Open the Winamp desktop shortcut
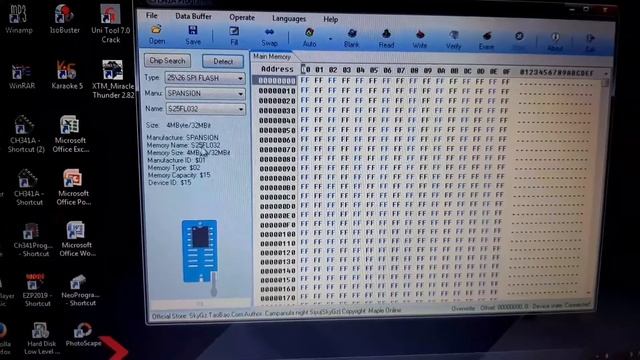 pos(18,19)
